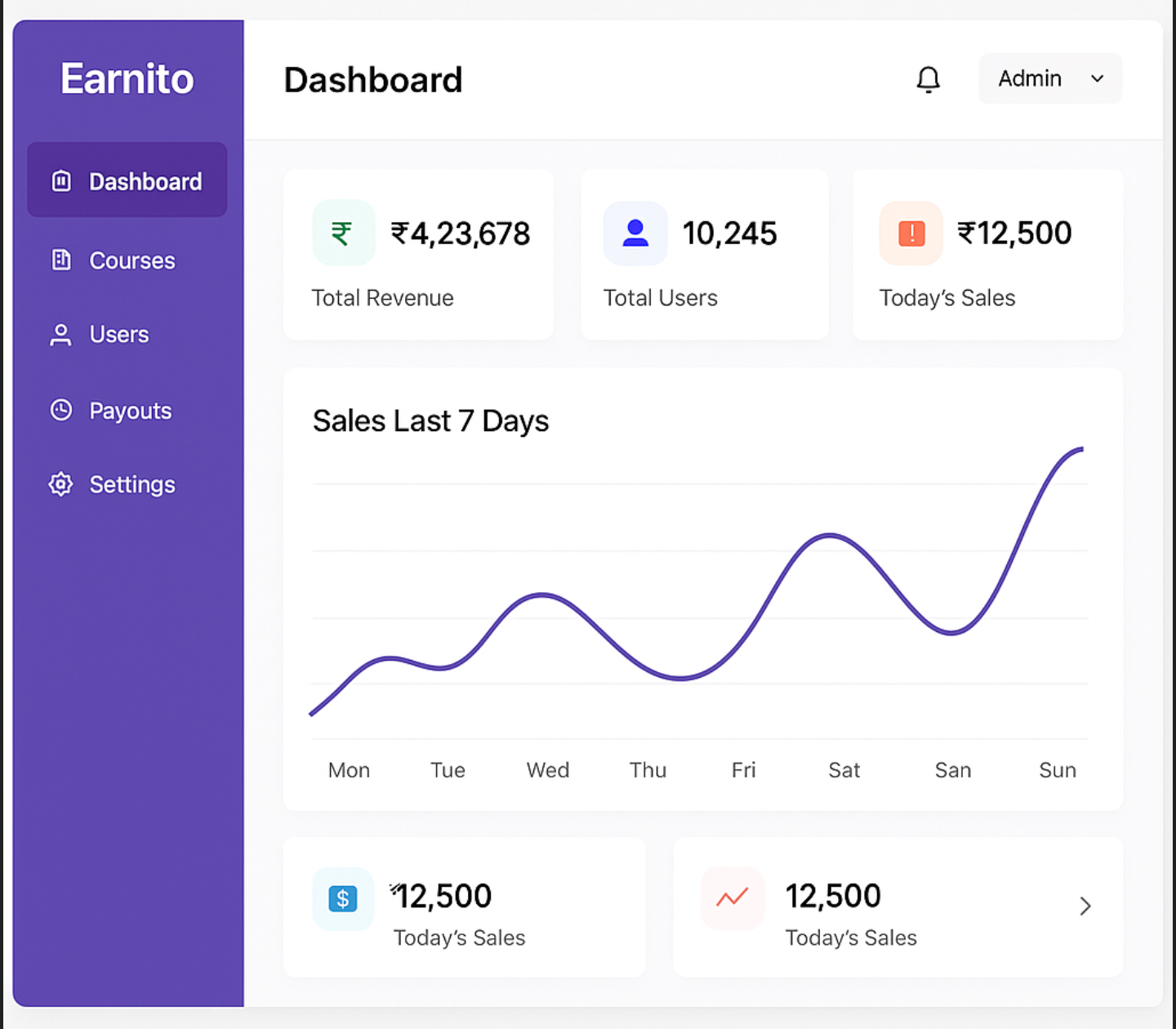Click the blue dollar sign icon
This screenshot has width=1176, height=1029.
(343, 898)
